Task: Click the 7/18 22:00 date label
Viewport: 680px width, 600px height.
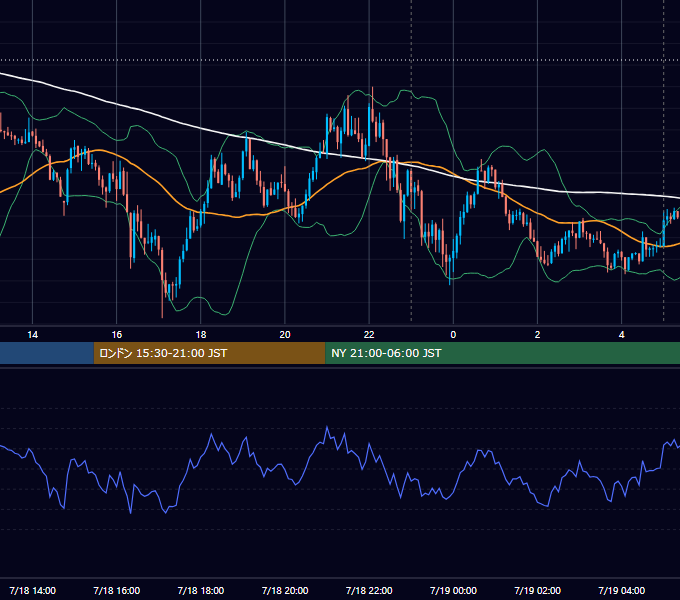Action: 369,590
